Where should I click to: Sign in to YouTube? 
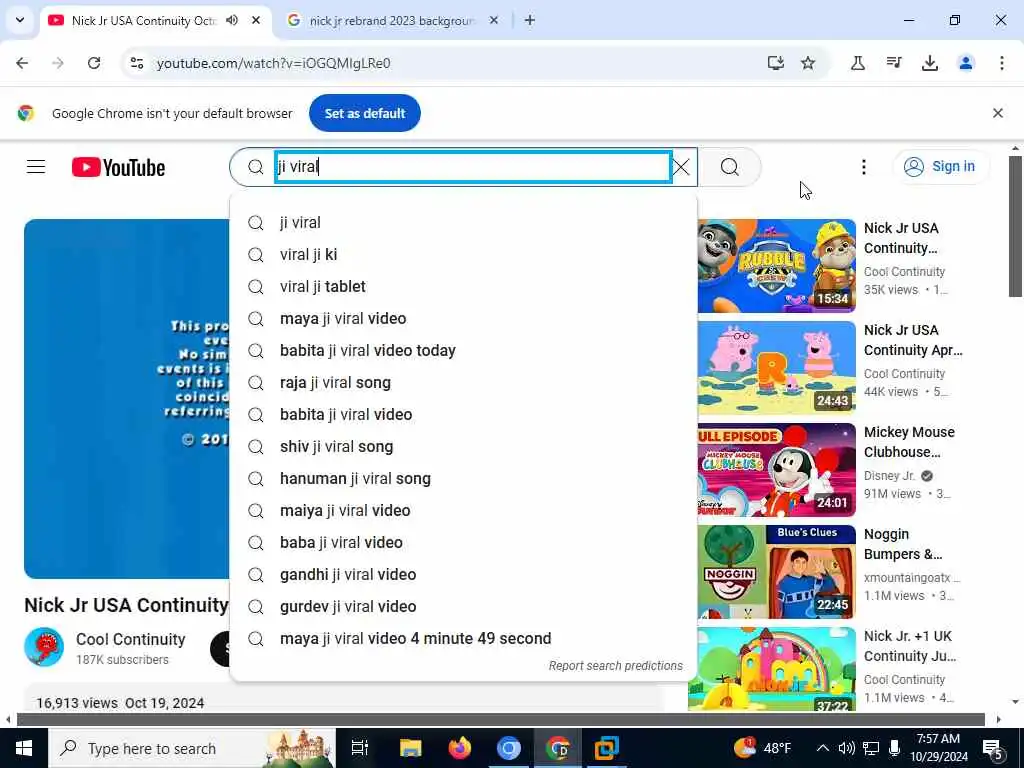click(940, 167)
